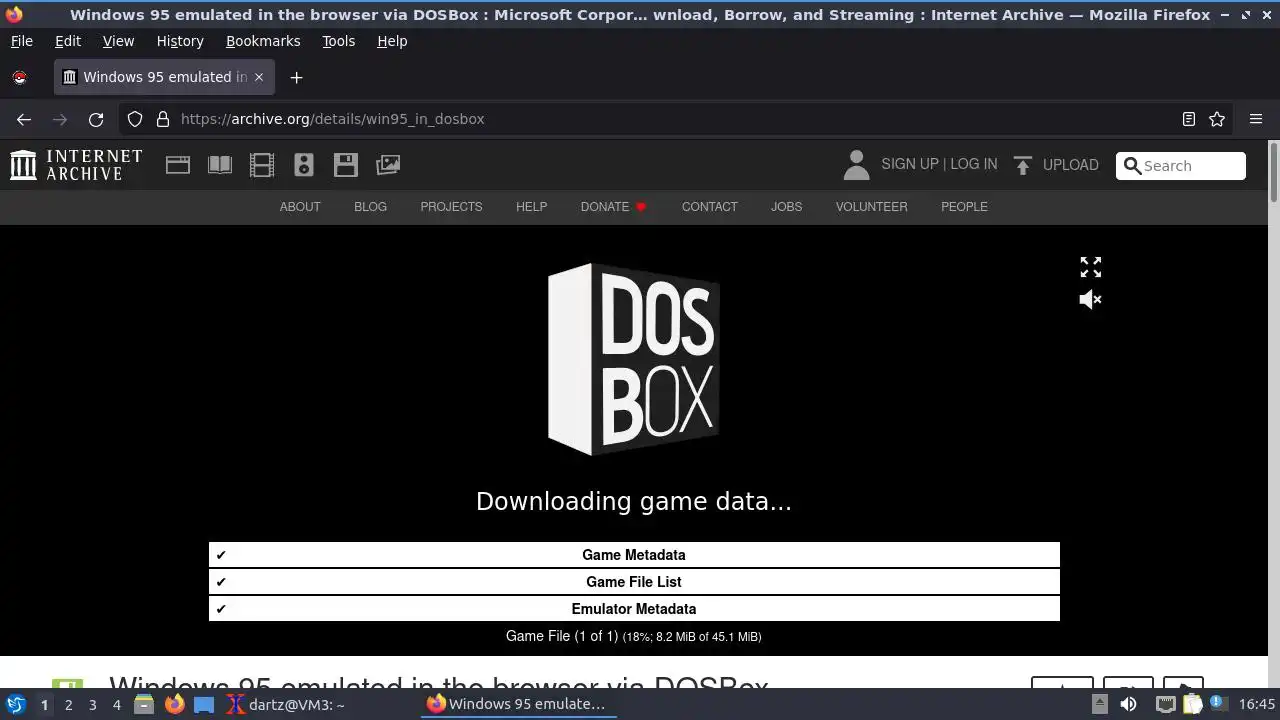
Task: Click the UPLOAD link
Action: pyautogui.click(x=1070, y=165)
